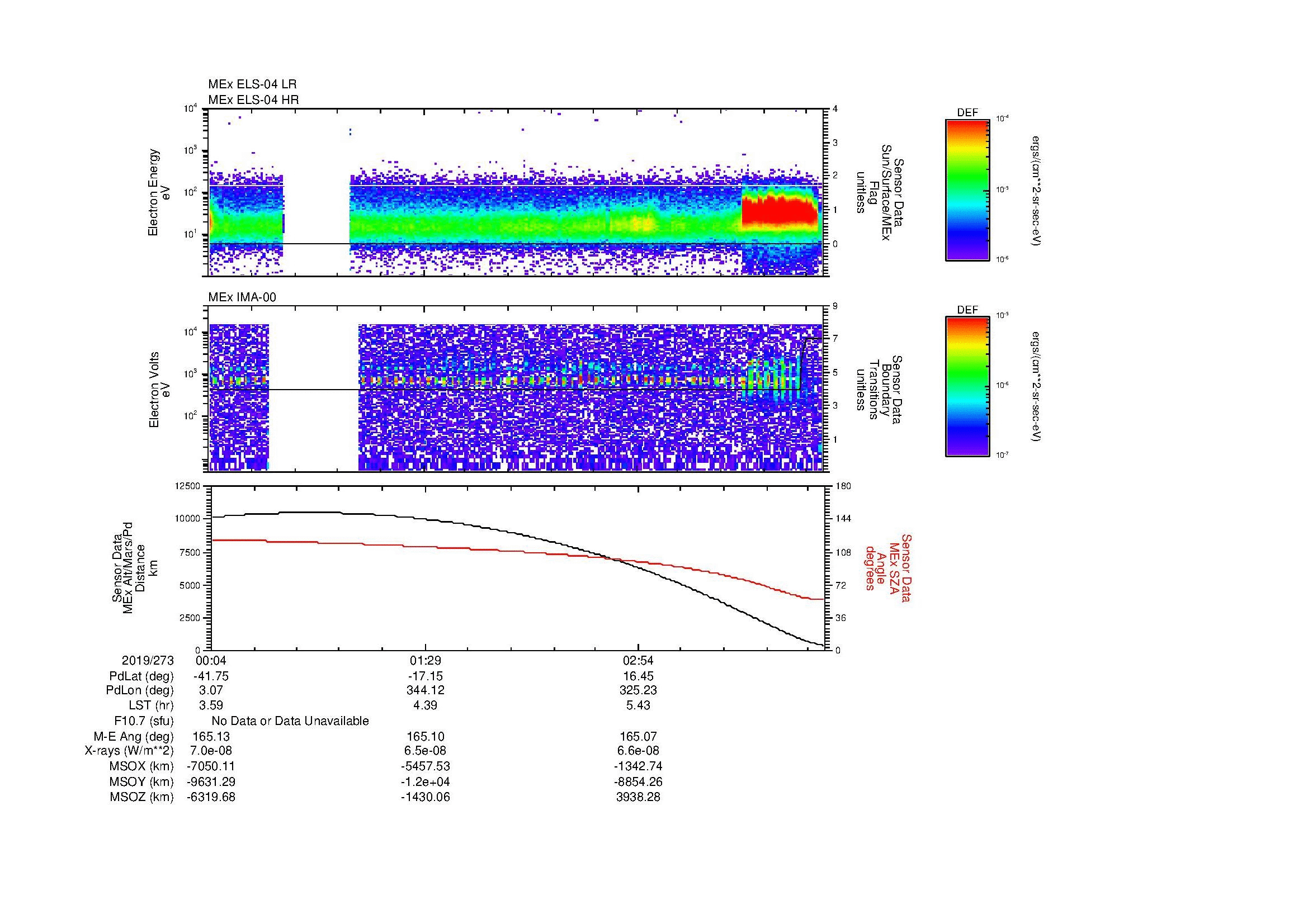Click the 02:54 time tick label
Viewport: 1308px width, 924px height.
[638, 660]
